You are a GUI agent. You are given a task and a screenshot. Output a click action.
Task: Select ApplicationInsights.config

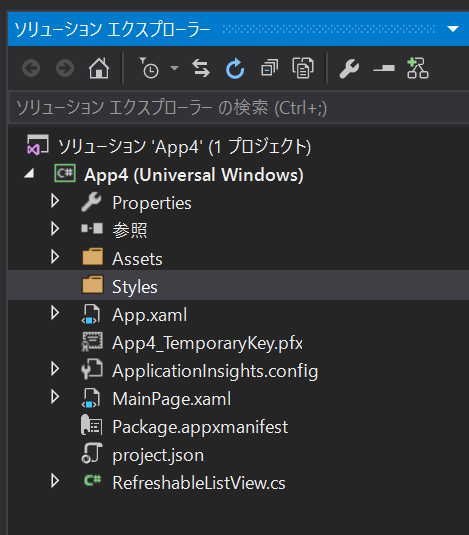point(215,371)
